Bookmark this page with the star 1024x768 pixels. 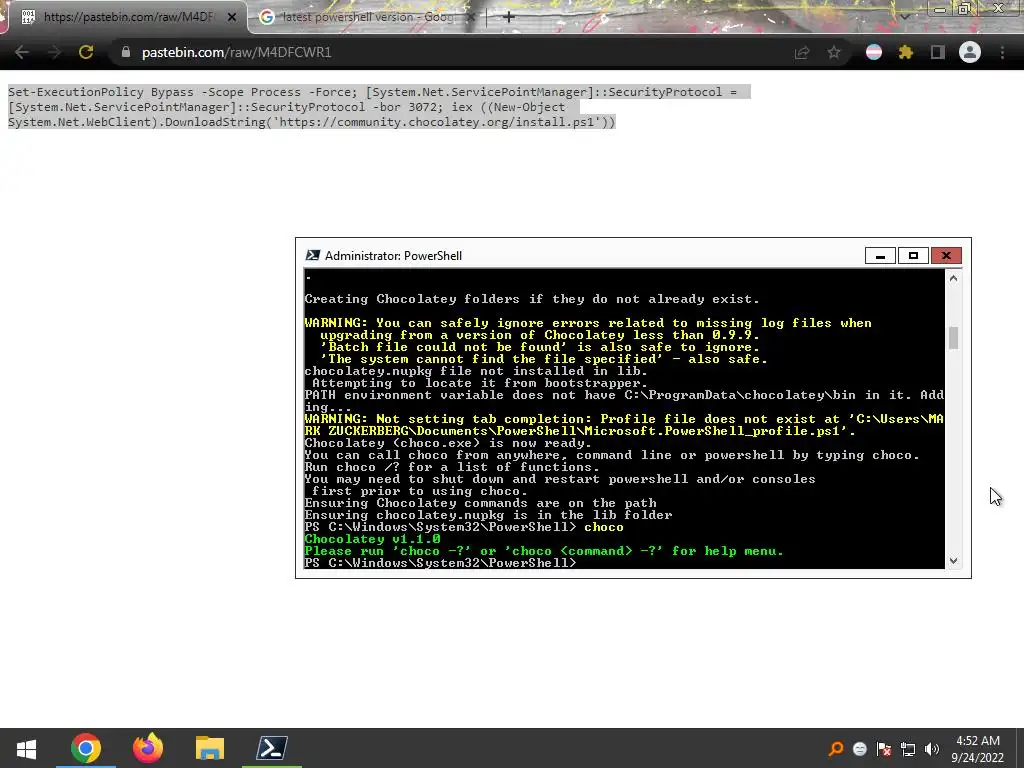pyautogui.click(x=834, y=52)
